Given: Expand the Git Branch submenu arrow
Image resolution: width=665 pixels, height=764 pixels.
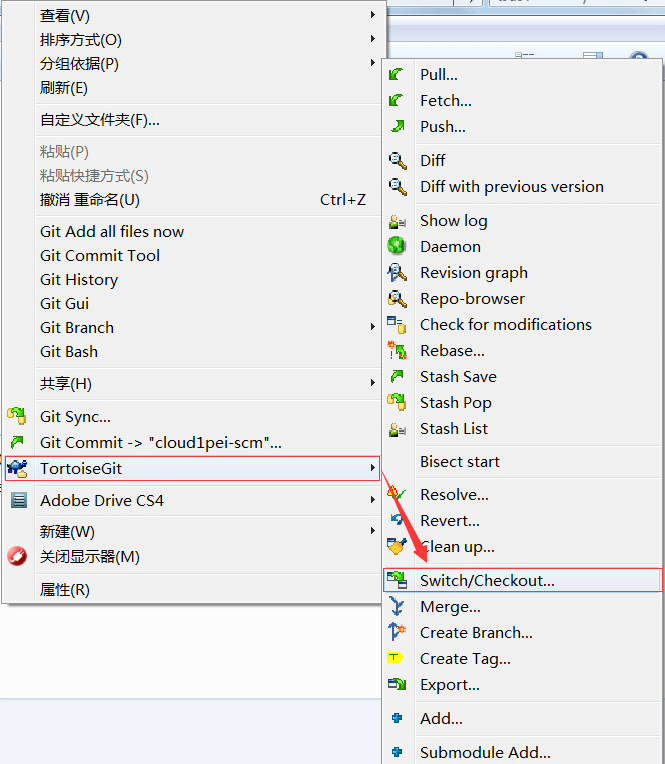Looking at the screenshot, I should [x=373, y=326].
